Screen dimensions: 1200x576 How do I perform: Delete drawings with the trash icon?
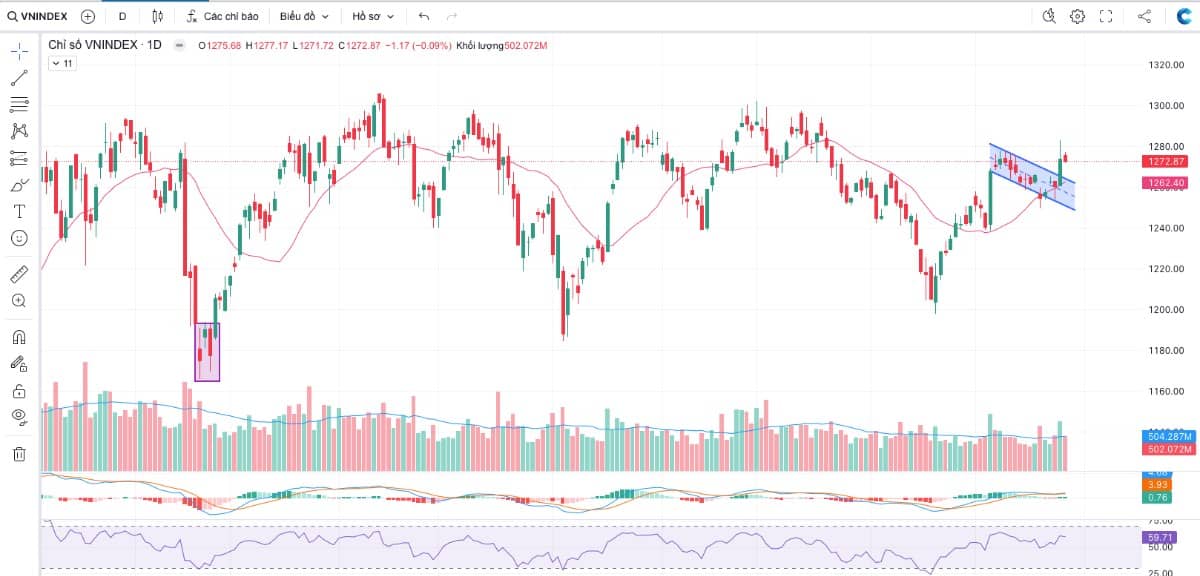pos(19,454)
